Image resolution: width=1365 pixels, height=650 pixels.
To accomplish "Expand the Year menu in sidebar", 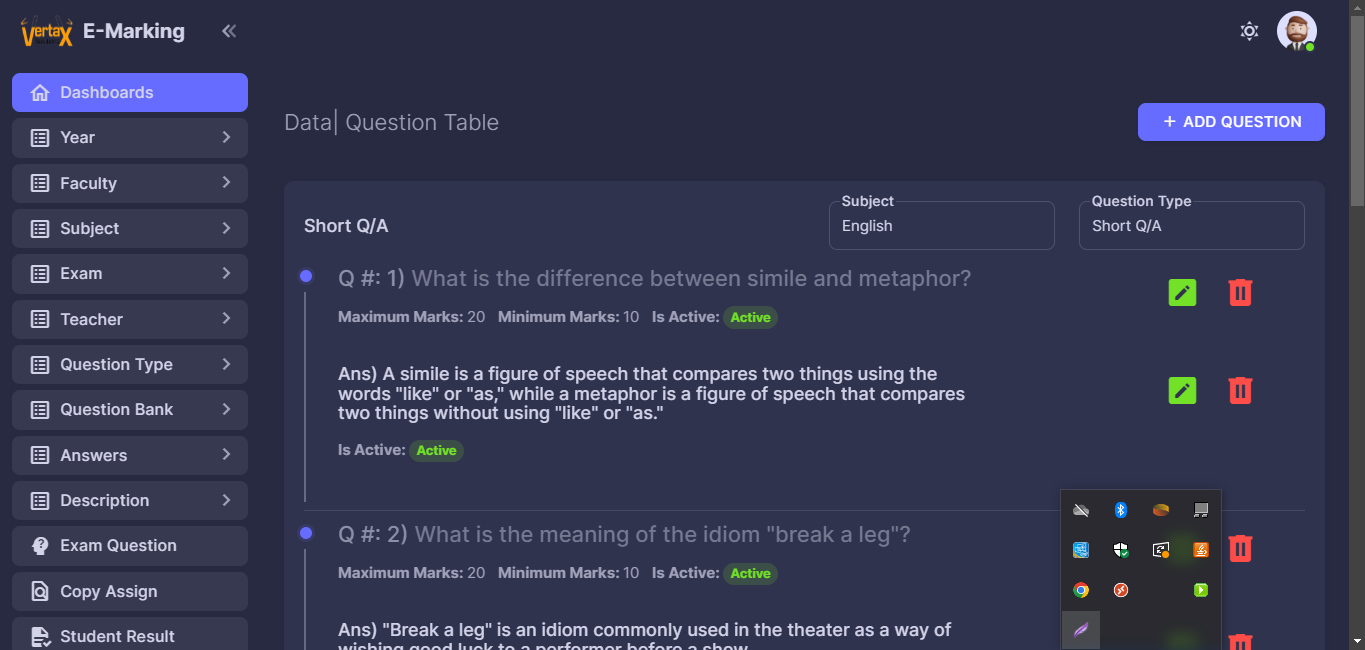I will point(130,138).
